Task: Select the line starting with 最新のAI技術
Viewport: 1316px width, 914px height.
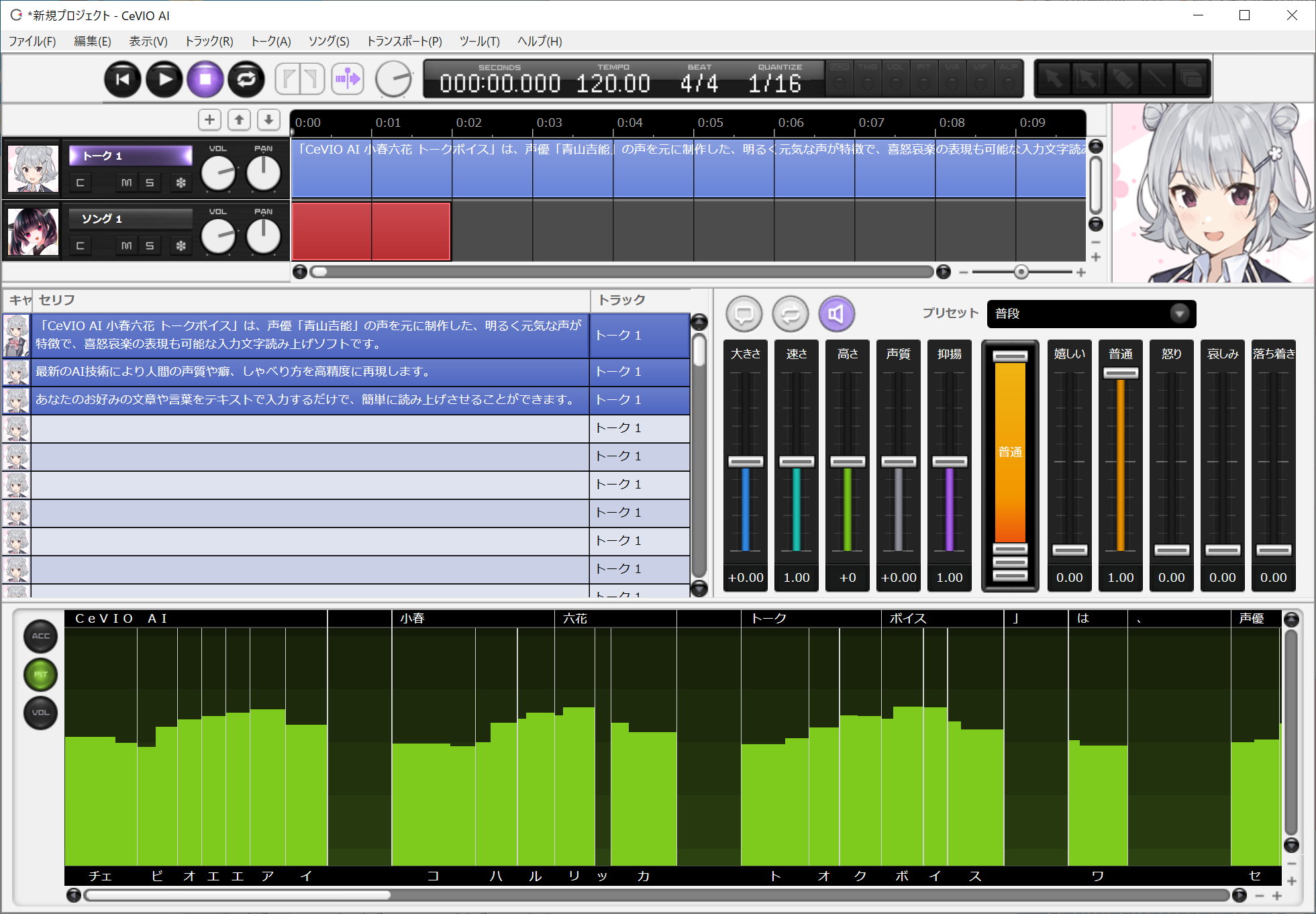Action: click(x=310, y=372)
